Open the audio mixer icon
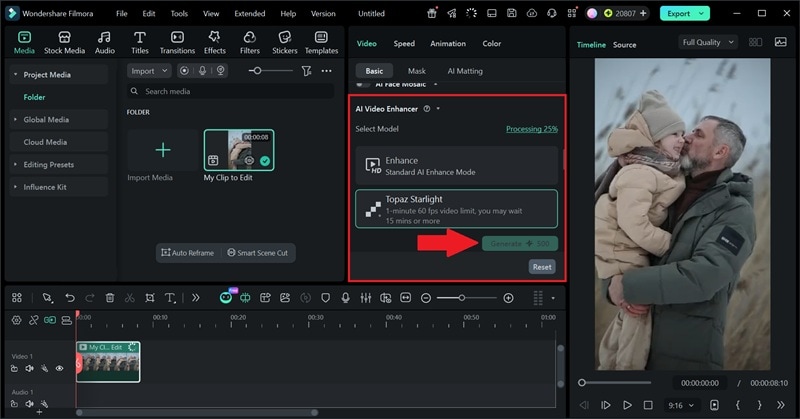This screenshot has height=419, width=800. coord(365,298)
